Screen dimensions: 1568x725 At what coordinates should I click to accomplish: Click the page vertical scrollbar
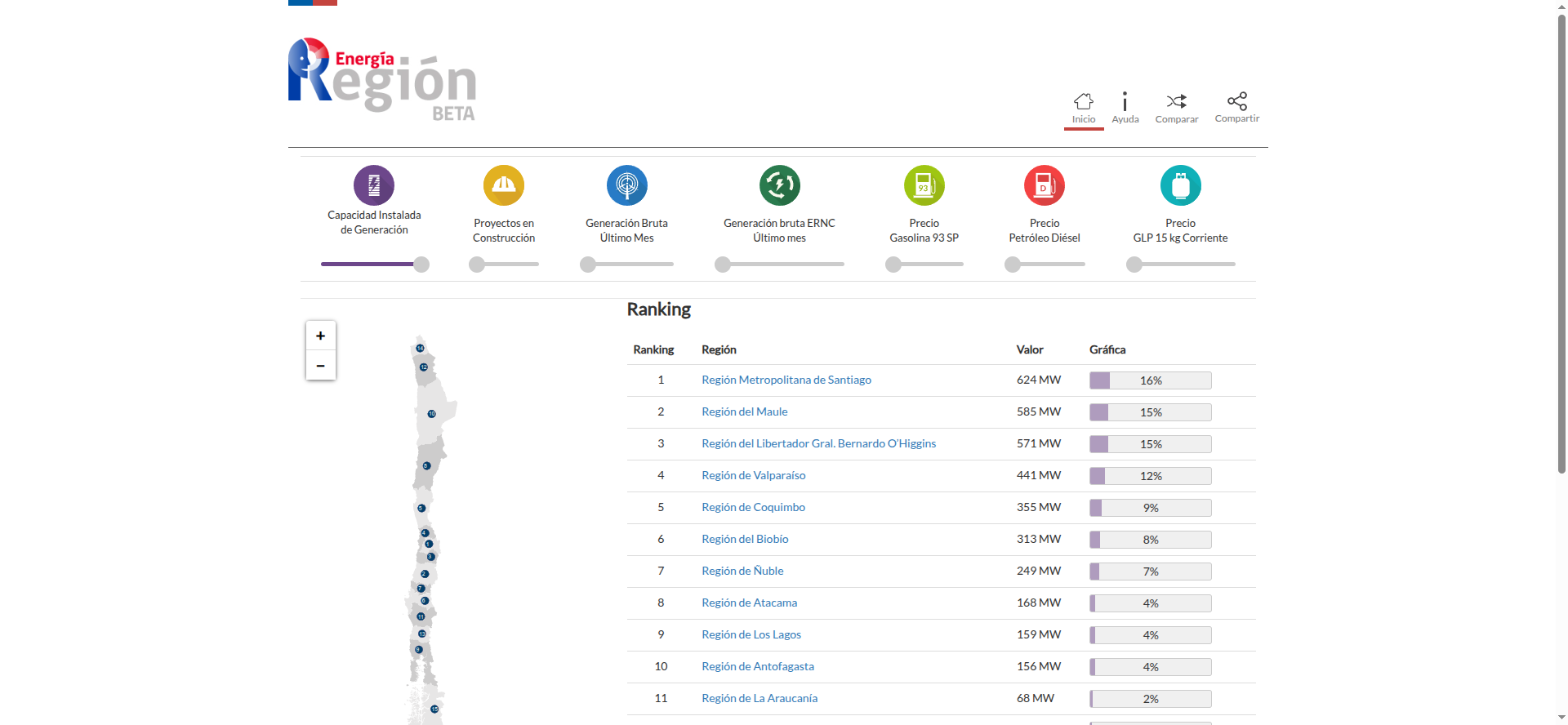(1561, 245)
